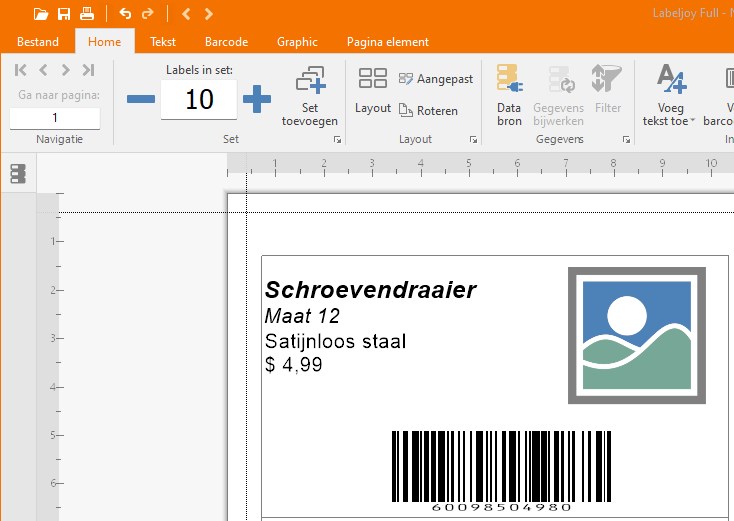Open Data bron settings
This screenshot has width=734, height=521.
click(x=509, y=95)
